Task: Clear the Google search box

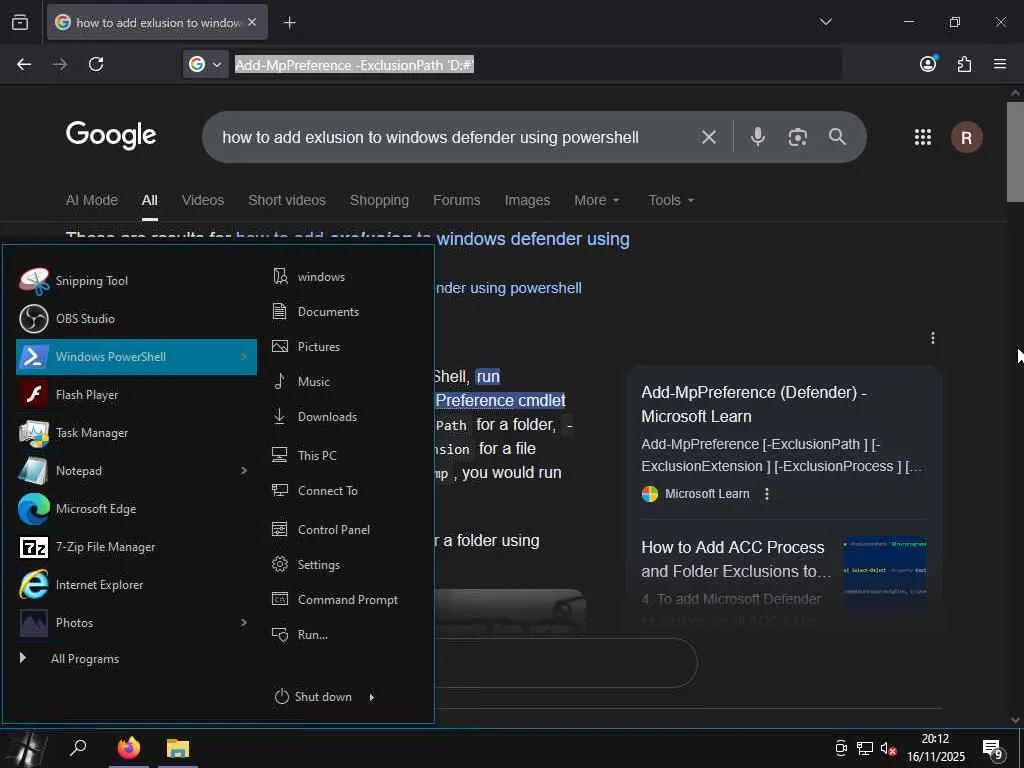Action: (x=709, y=137)
